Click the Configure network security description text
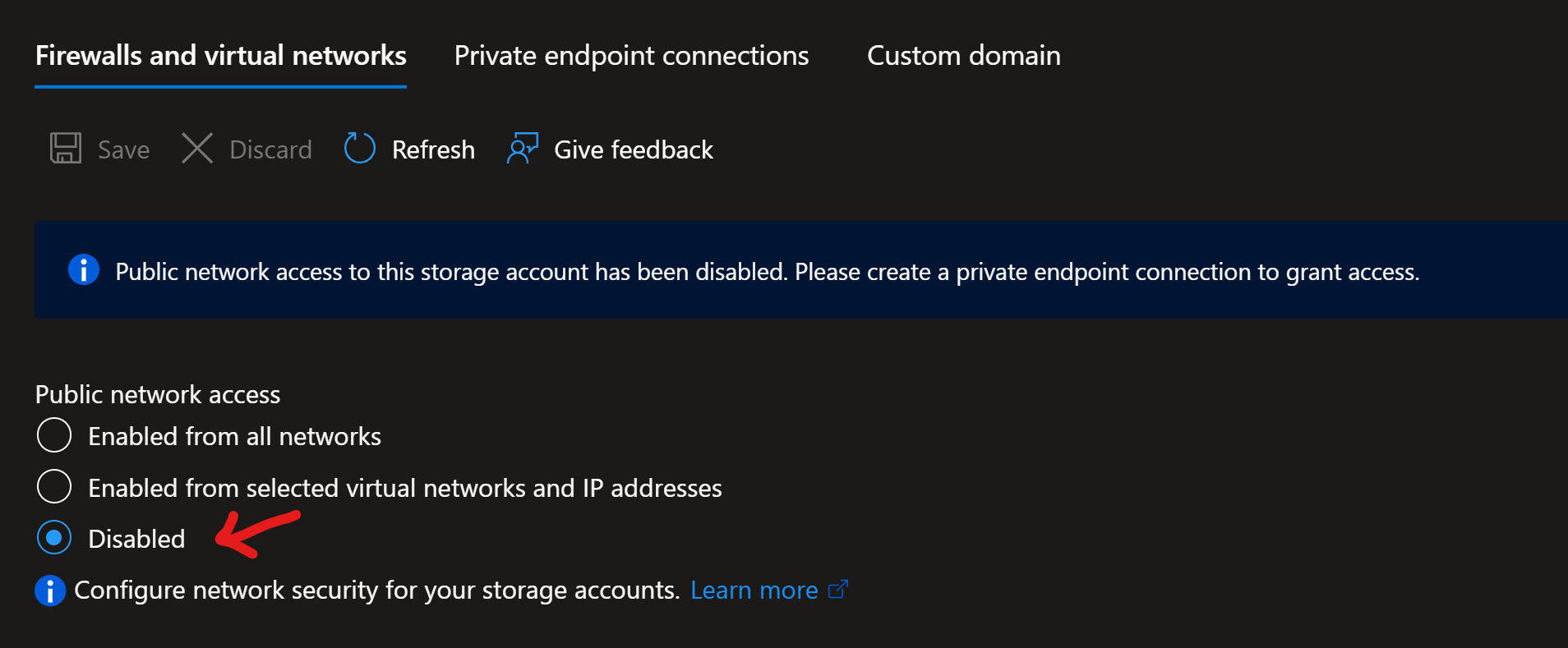Viewport: 1568px width, 648px height. [x=376, y=591]
